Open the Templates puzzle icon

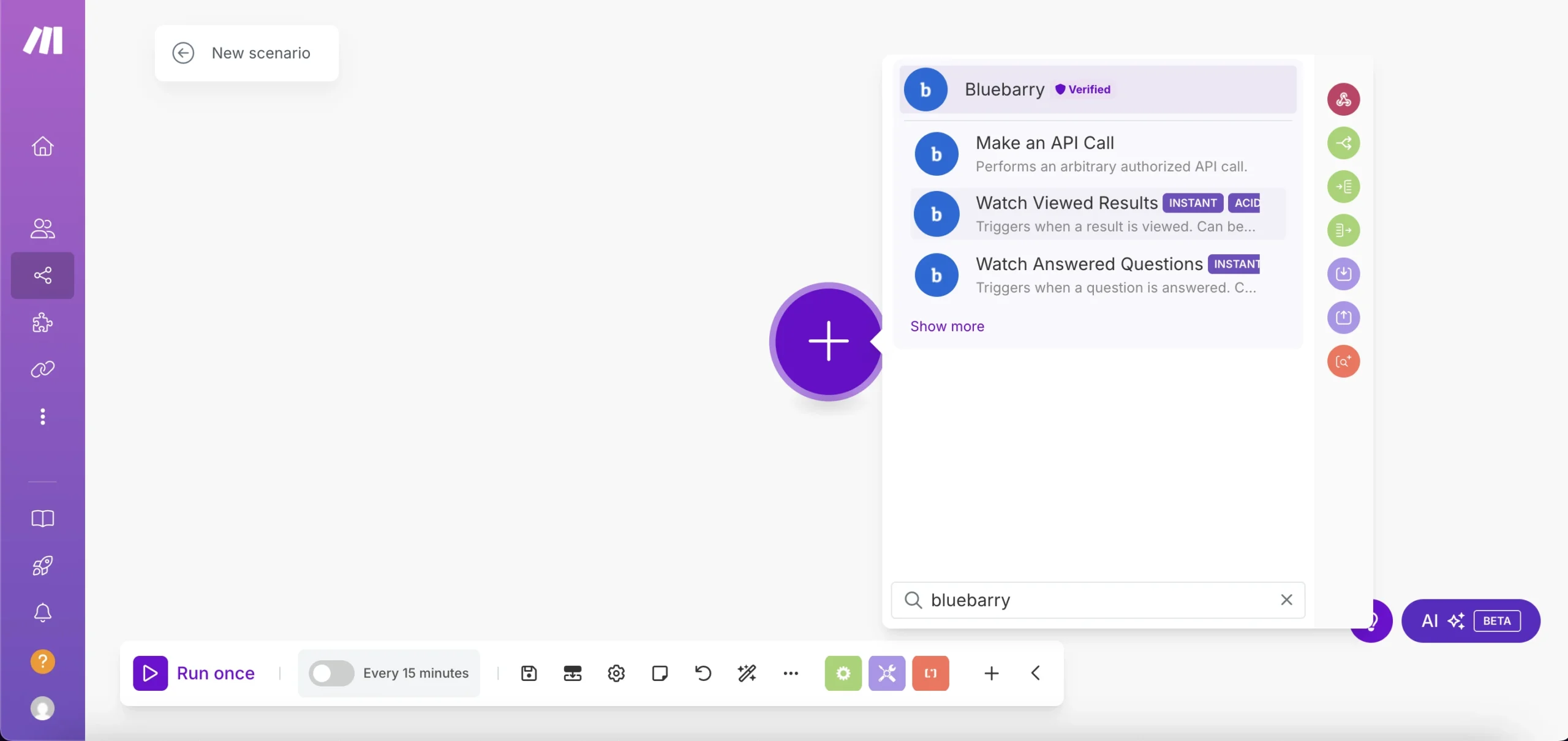click(43, 322)
